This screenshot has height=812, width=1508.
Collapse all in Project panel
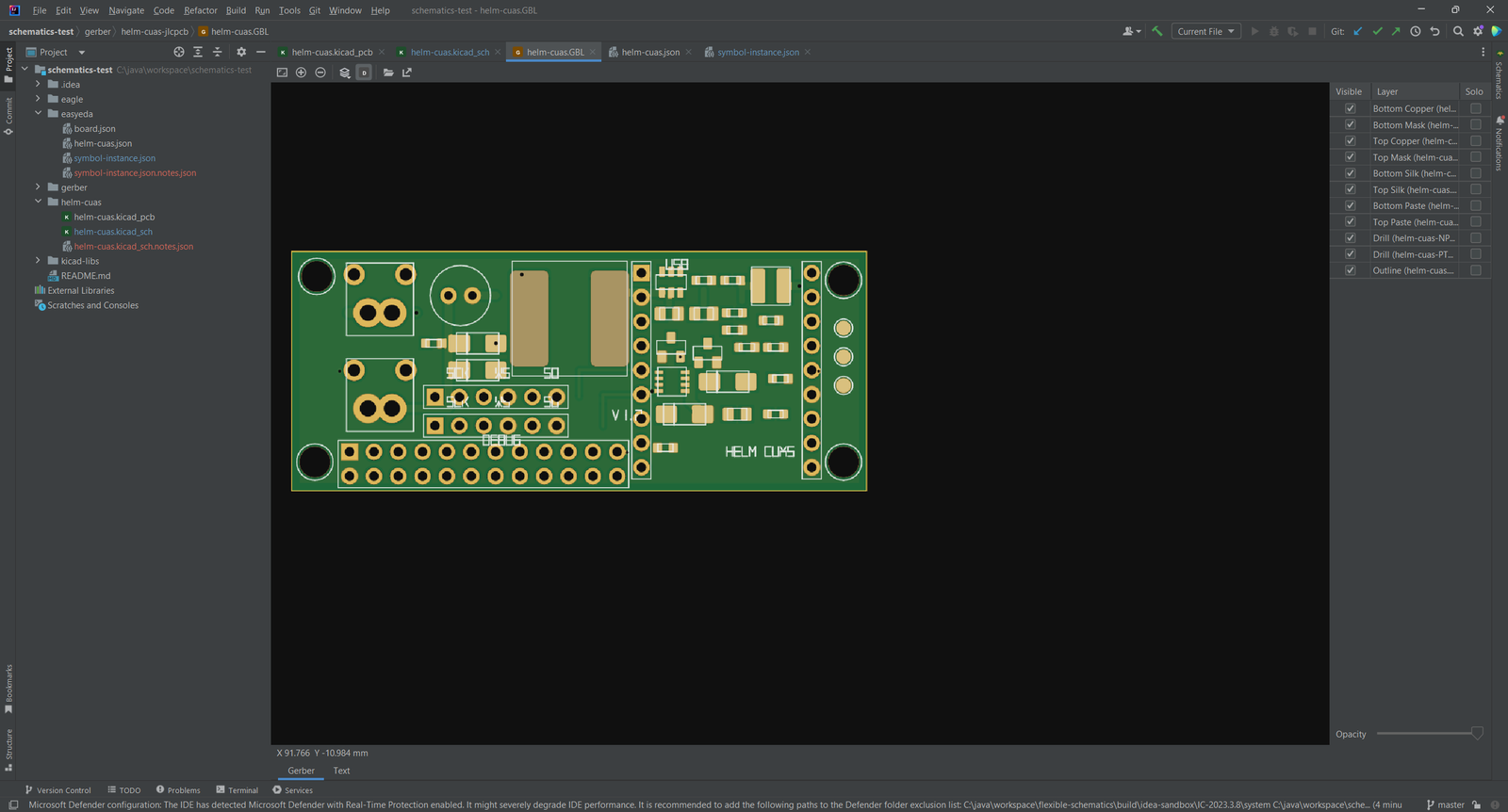click(x=218, y=52)
